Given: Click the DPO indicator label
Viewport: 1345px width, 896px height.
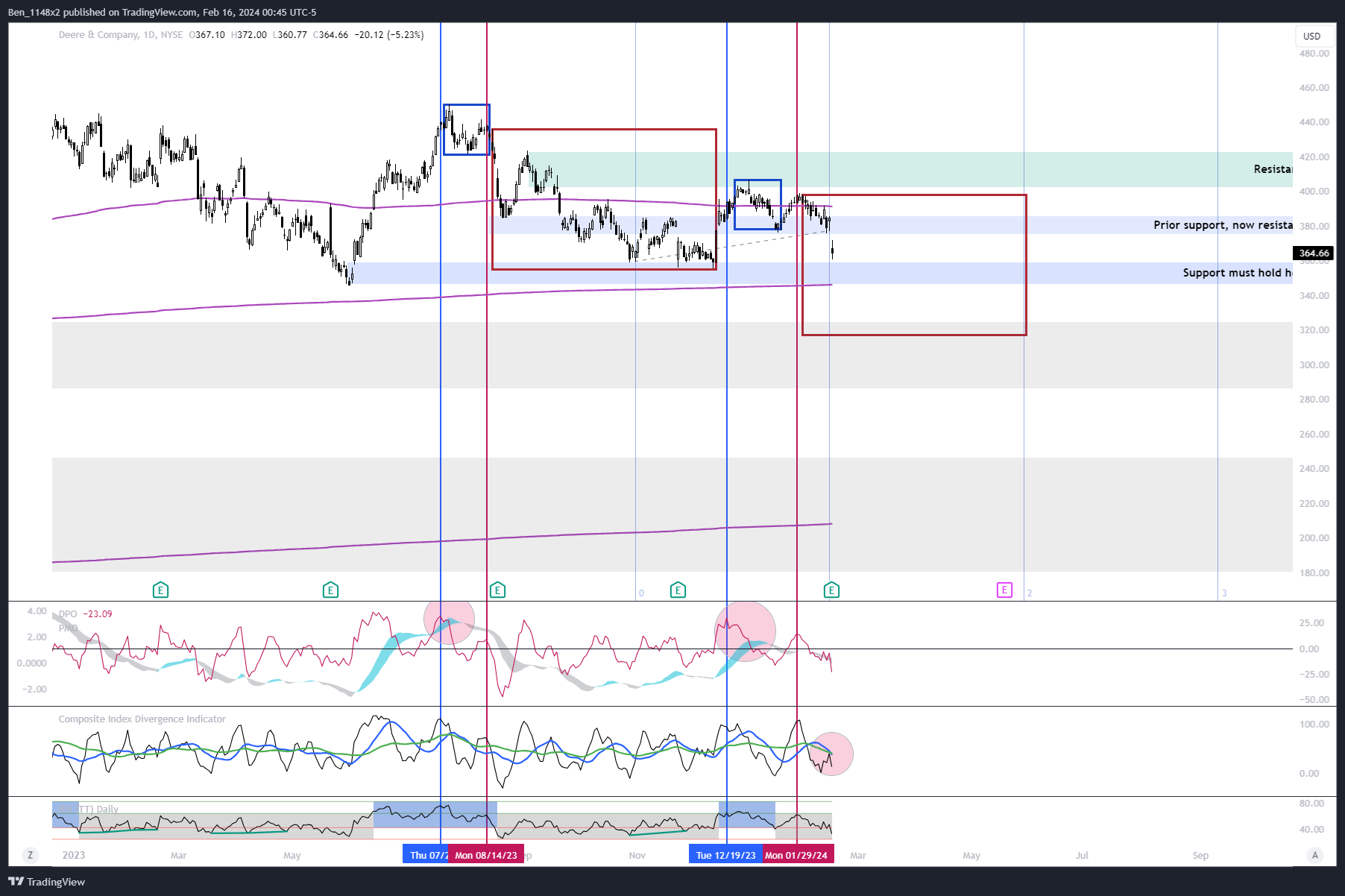Looking at the screenshot, I should click(x=68, y=614).
